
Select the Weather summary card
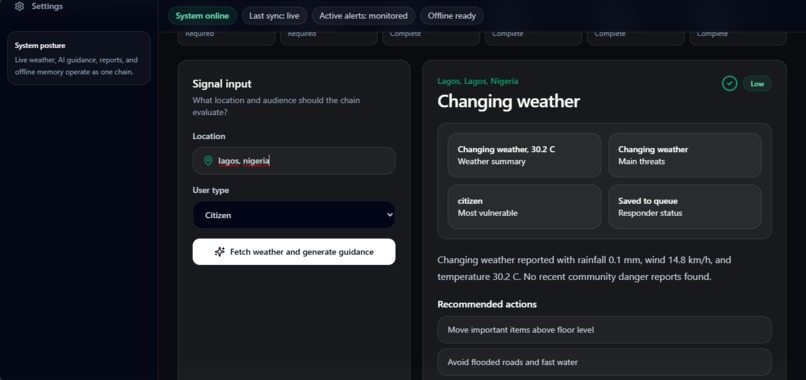(524, 155)
